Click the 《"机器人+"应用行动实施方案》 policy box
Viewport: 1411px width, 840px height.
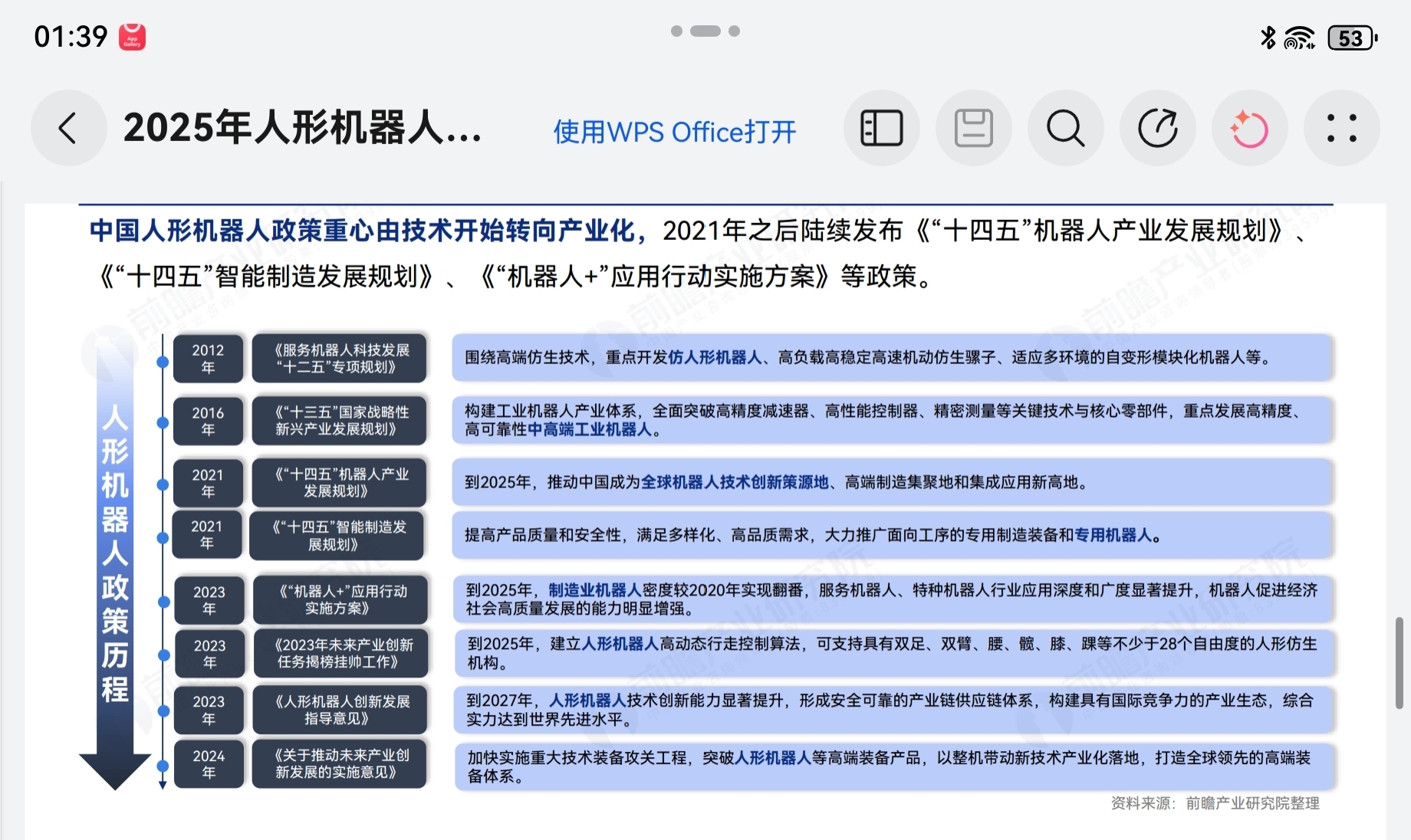340,599
